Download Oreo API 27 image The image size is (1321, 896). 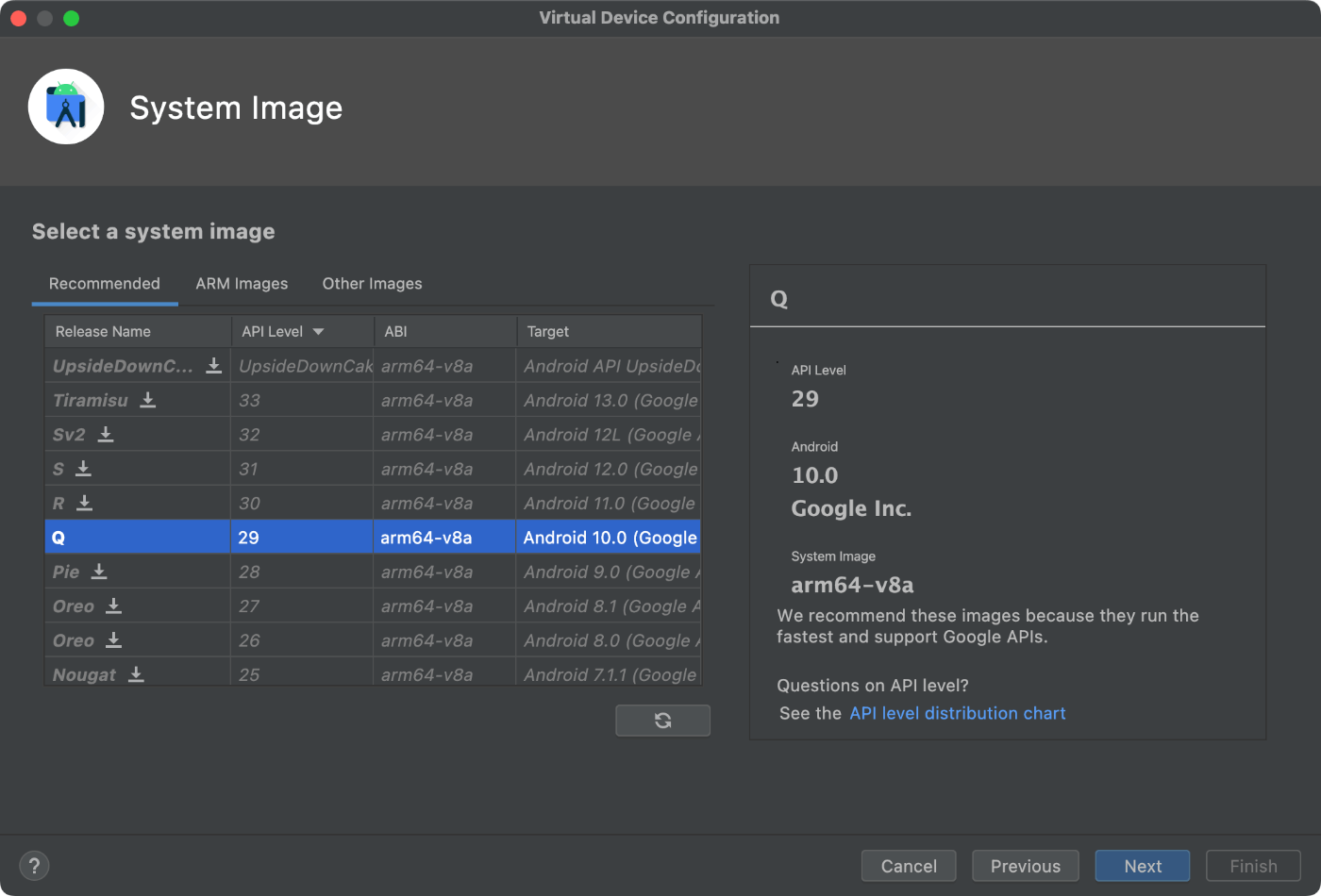[114, 606]
